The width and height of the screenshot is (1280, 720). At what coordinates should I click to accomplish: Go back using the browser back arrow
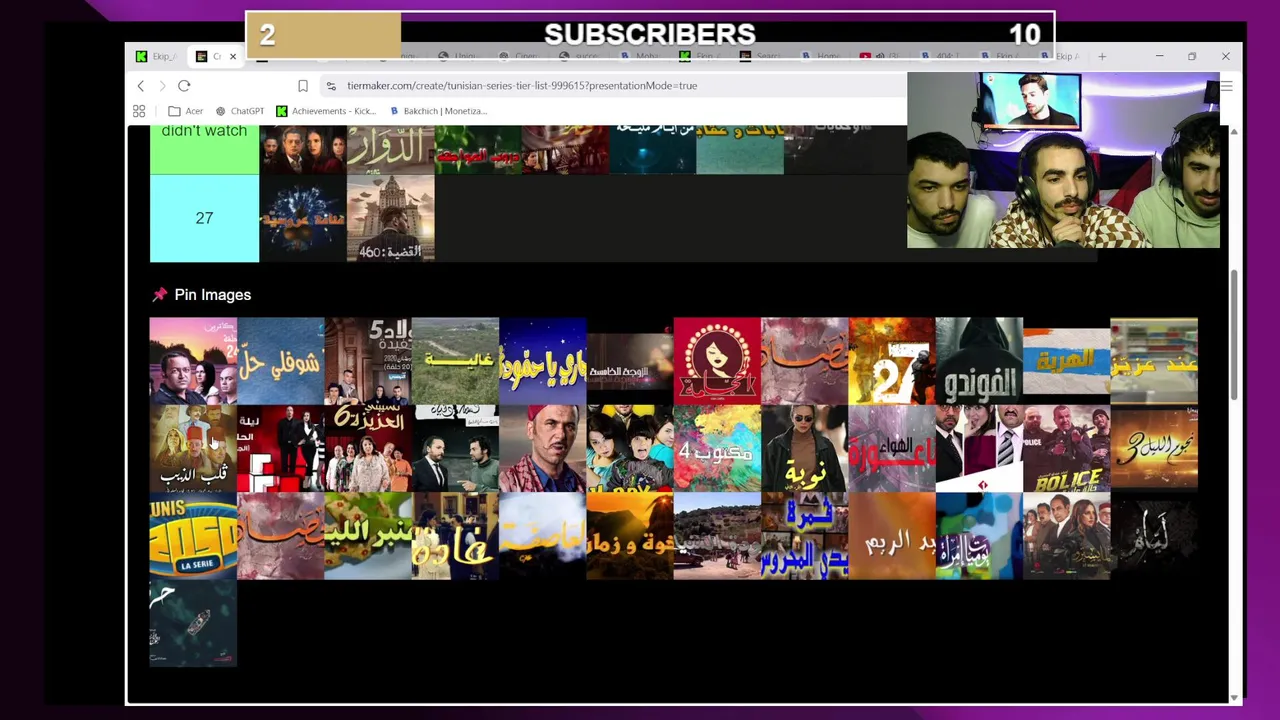tap(141, 86)
